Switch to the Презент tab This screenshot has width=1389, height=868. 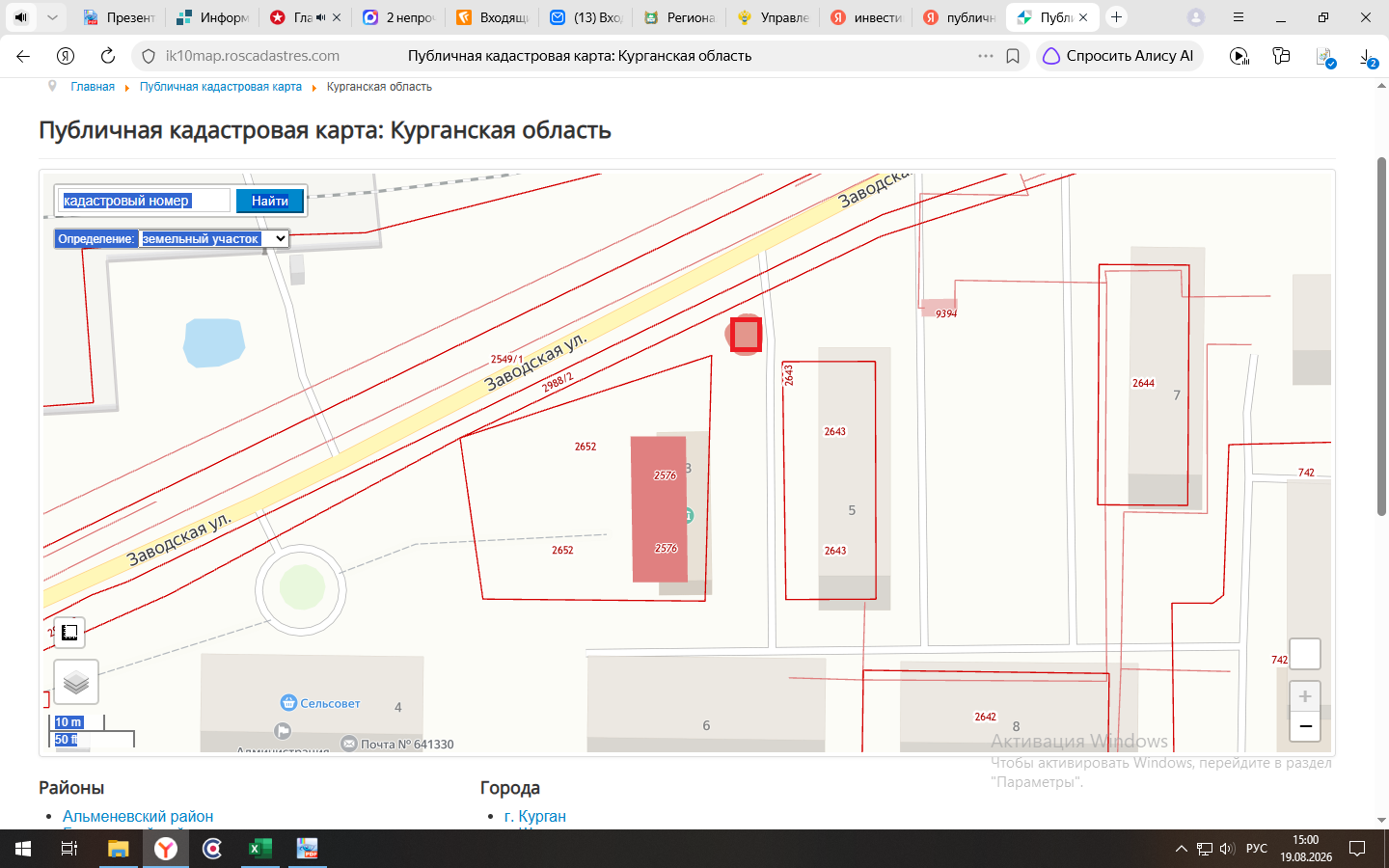click(x=119, y=17)
